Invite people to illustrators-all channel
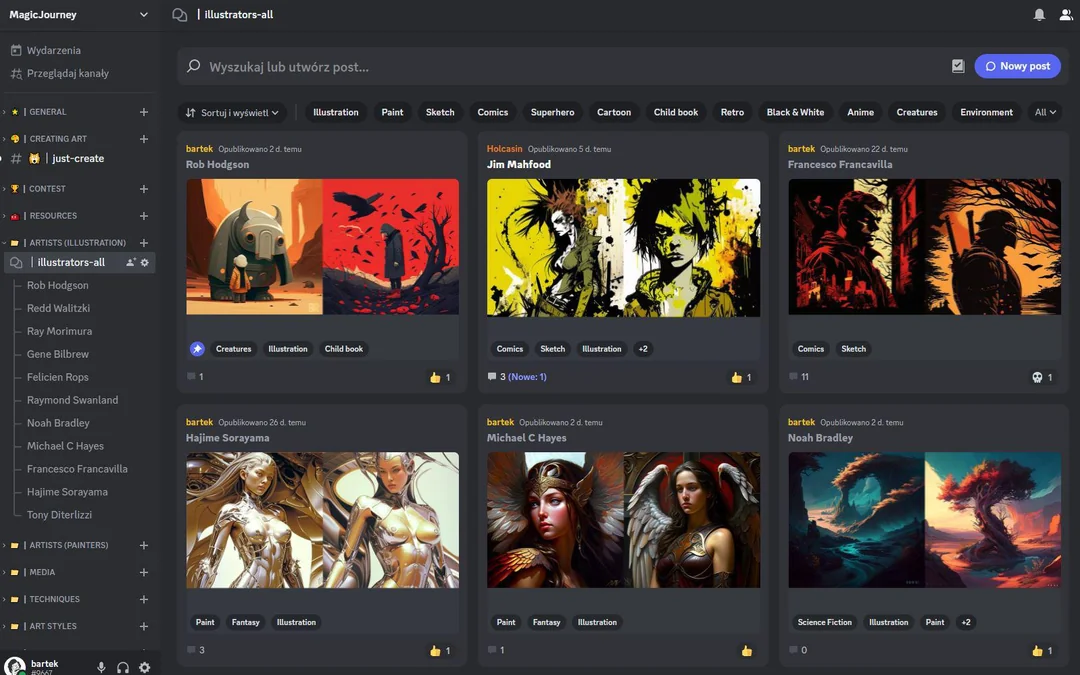The width and height of the screenshot is (1080, 675). pyautogui.click(x=130, y=262)
